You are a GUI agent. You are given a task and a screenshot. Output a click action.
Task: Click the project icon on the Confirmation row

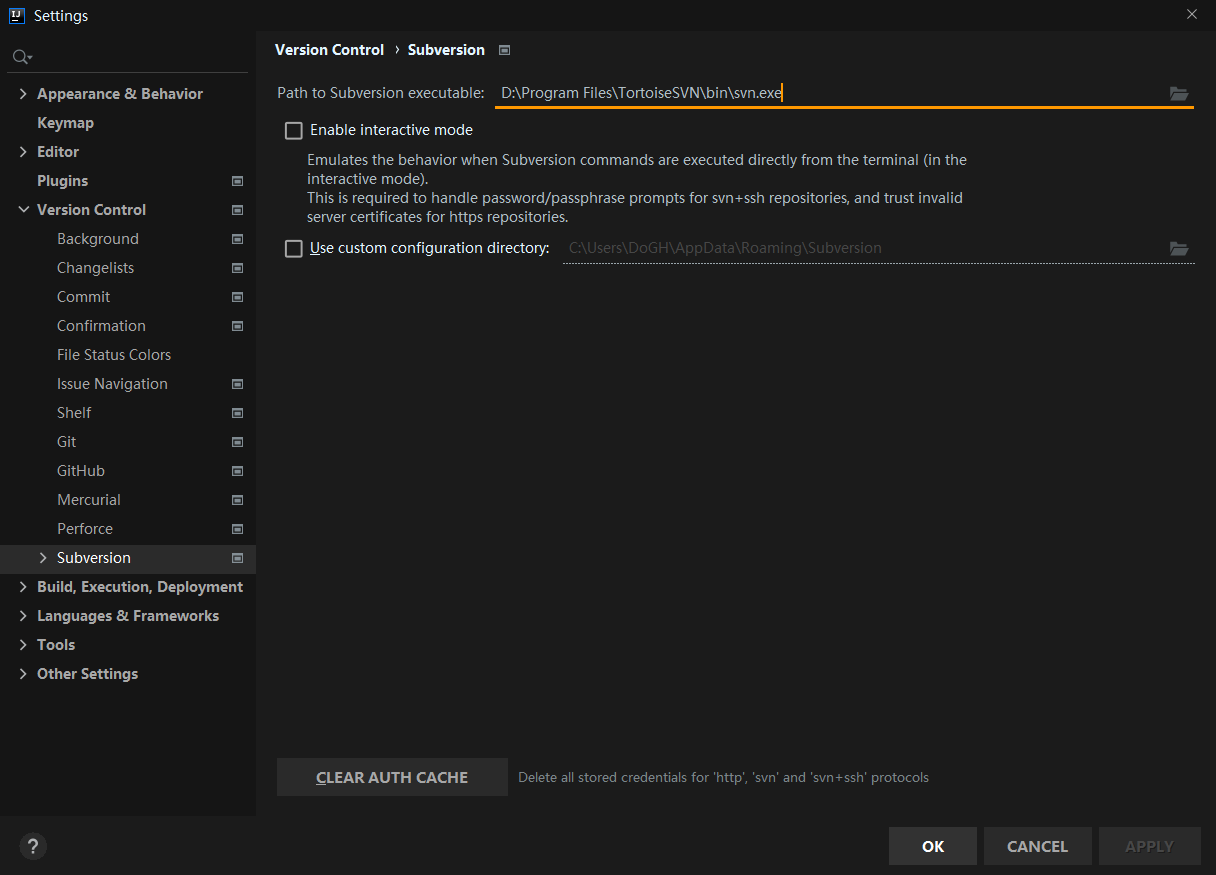pyautogui.click(x=237, y=326)
